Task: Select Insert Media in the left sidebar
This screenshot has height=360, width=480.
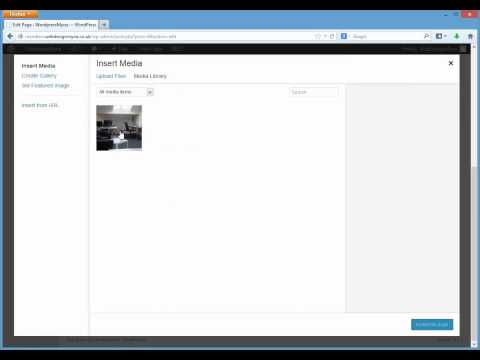Action: click(x=38, y=66)
